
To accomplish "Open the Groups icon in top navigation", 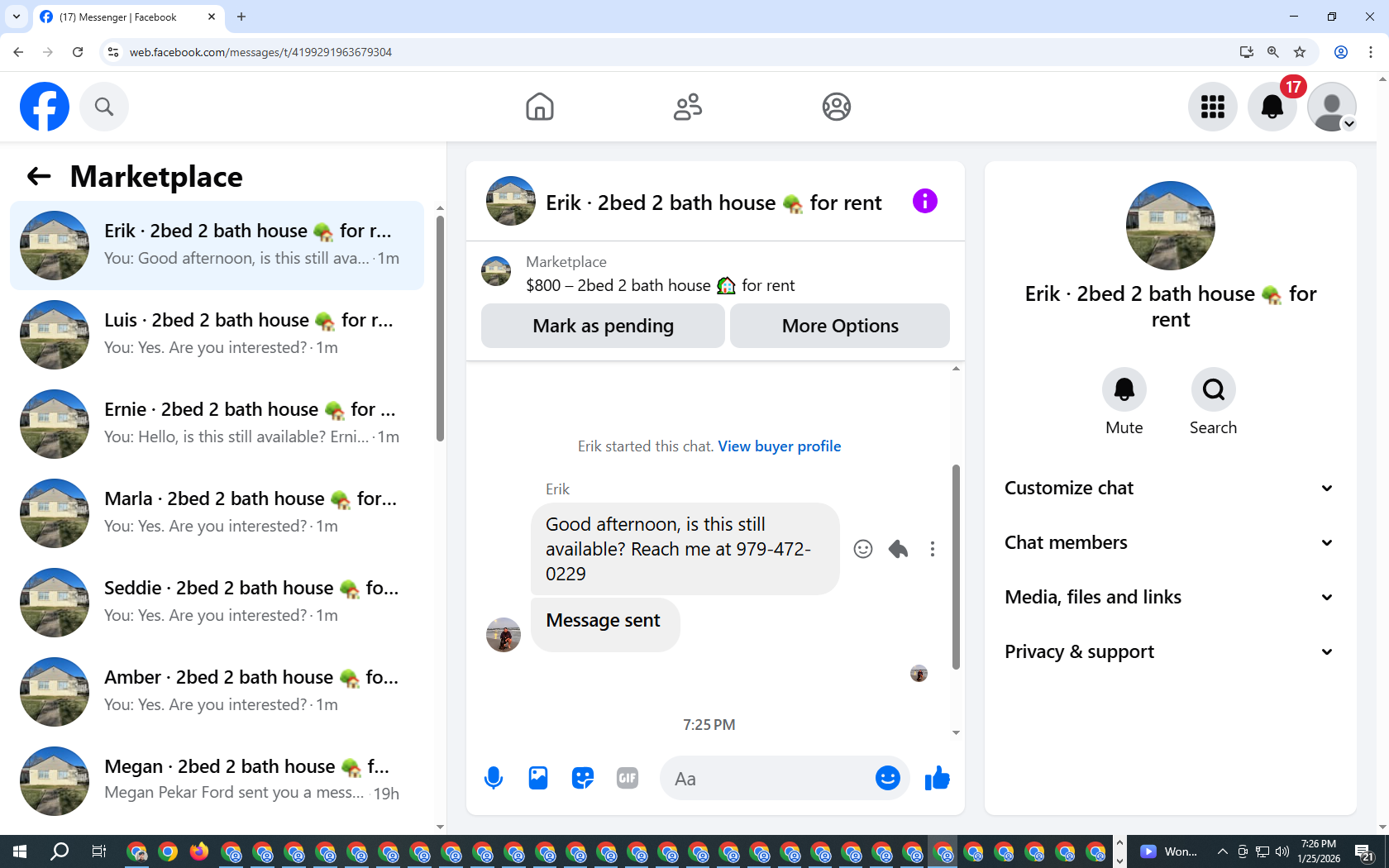I will tap(837, 107).
